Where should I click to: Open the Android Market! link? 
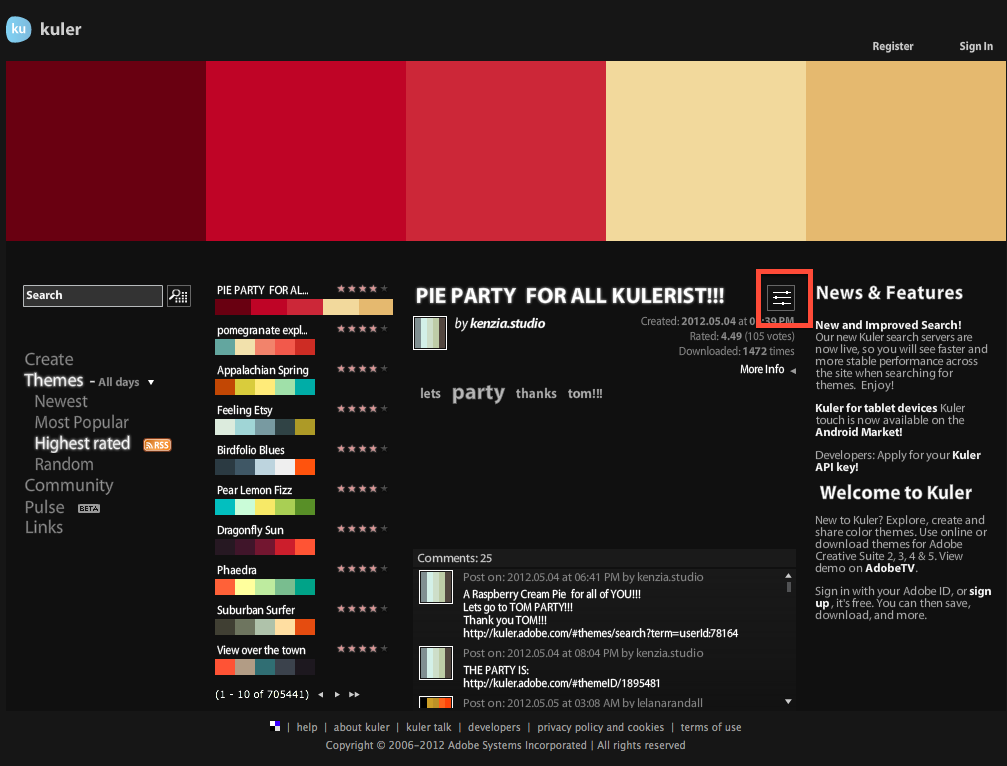859,432
